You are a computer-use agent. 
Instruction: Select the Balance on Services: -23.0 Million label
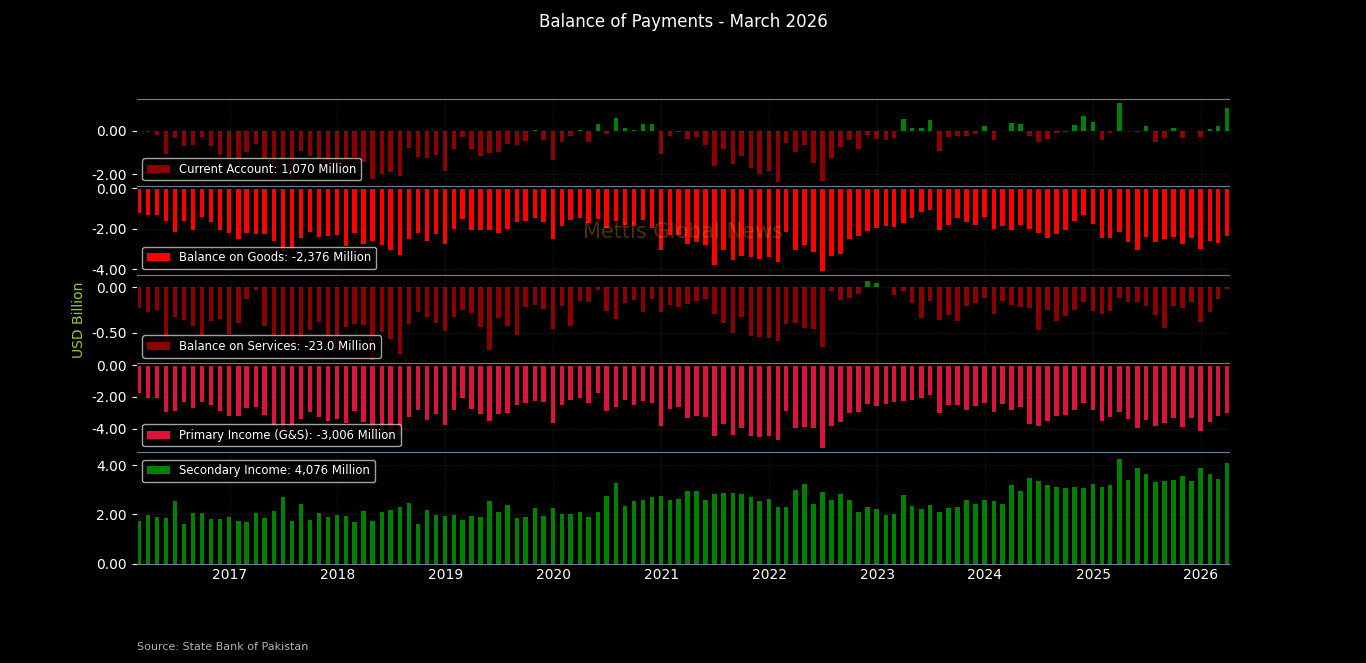277,347
